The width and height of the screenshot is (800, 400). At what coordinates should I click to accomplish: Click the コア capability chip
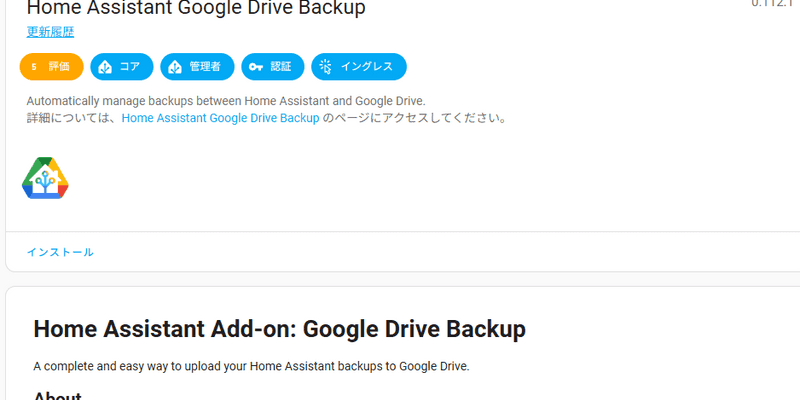coord(122,67)
